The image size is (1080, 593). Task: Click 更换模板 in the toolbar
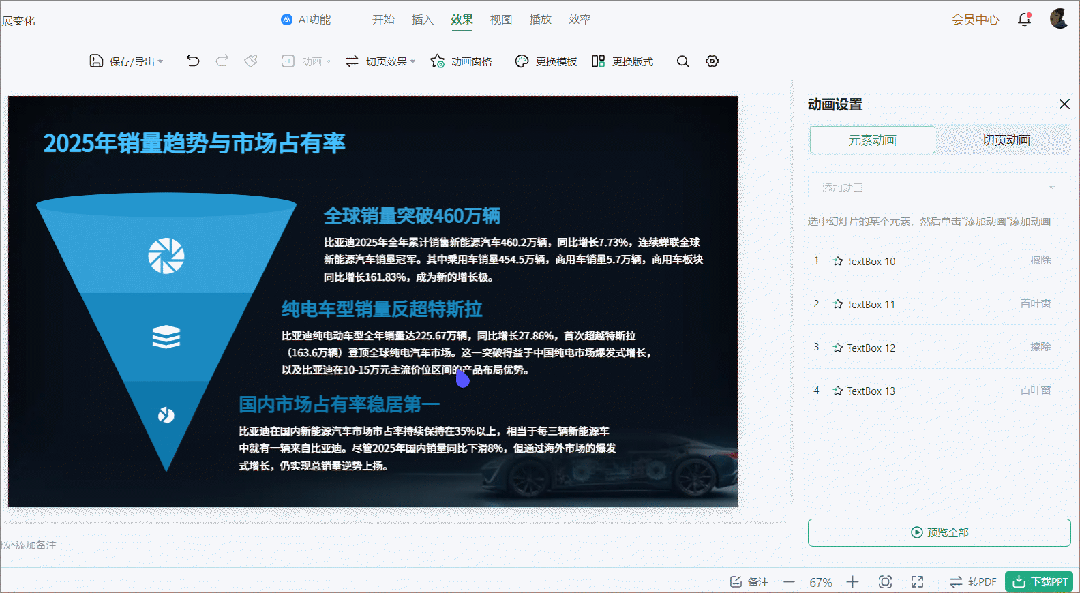(x=546, y=61)
